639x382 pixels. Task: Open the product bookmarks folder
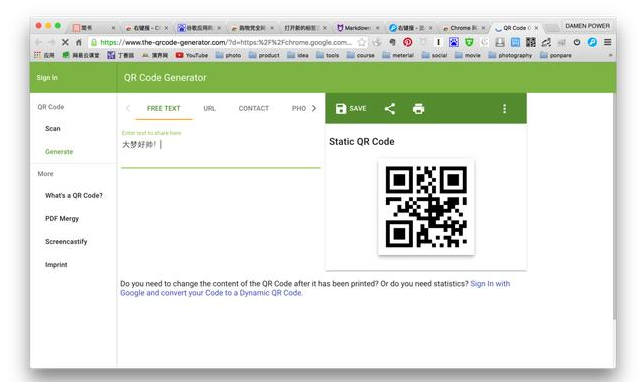tap(264, 55)
